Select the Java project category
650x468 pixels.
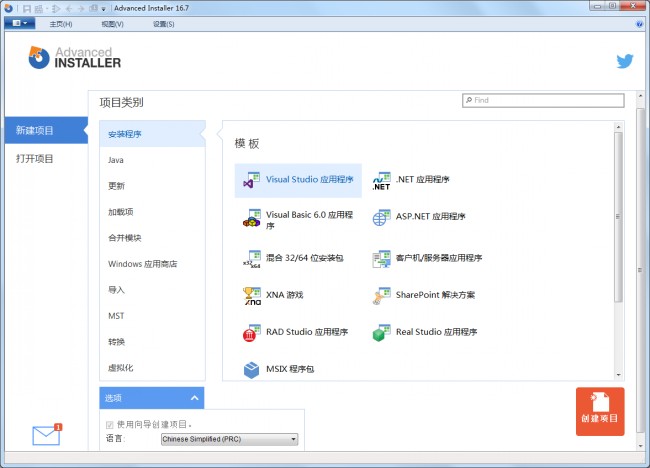click(x=152, y=160)
